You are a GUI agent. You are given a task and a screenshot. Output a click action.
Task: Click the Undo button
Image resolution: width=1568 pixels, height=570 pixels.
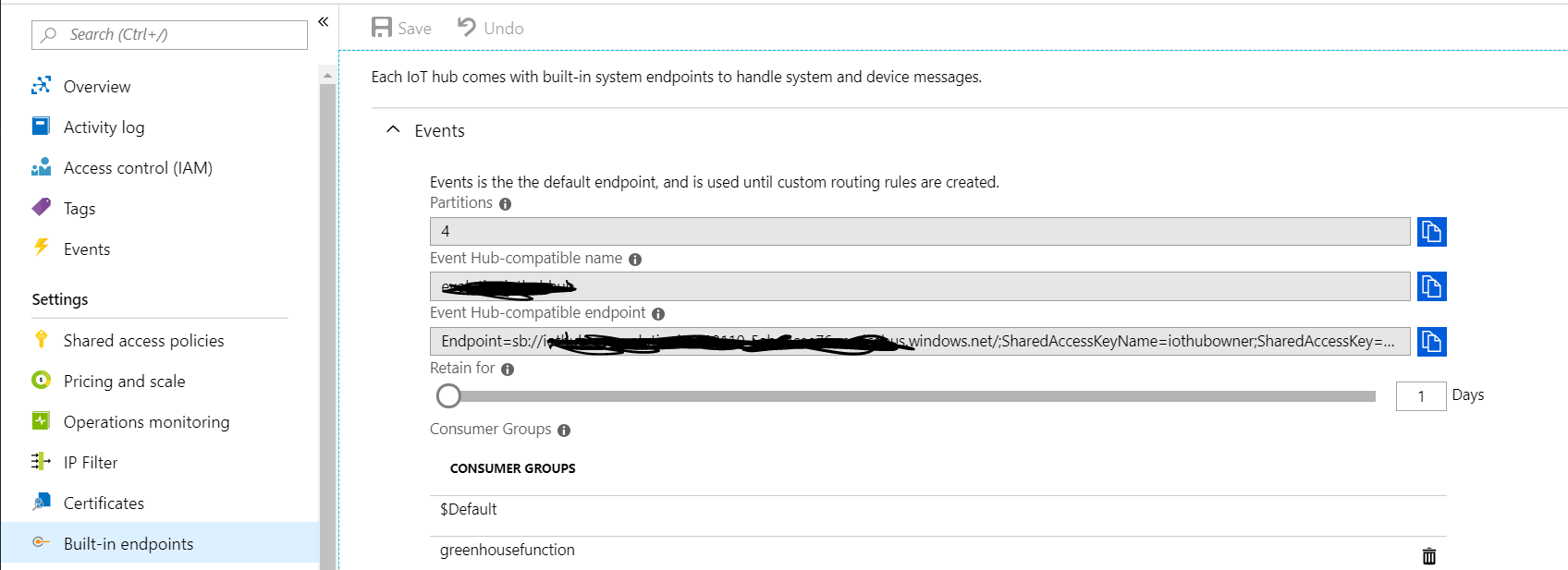pyautogui.click(x=490, y=28)
